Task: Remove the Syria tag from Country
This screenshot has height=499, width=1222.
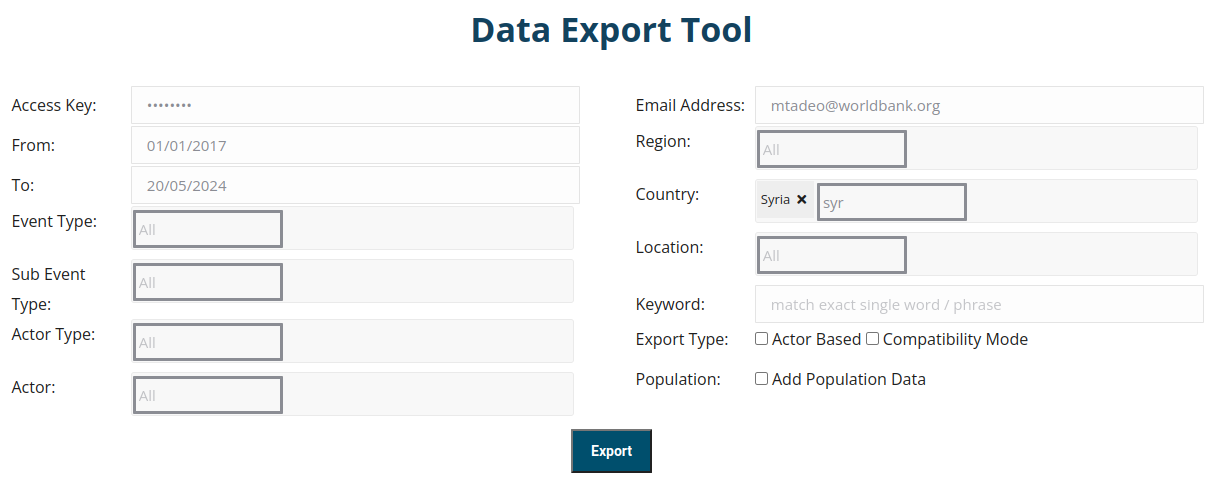Action: [802, 200]
